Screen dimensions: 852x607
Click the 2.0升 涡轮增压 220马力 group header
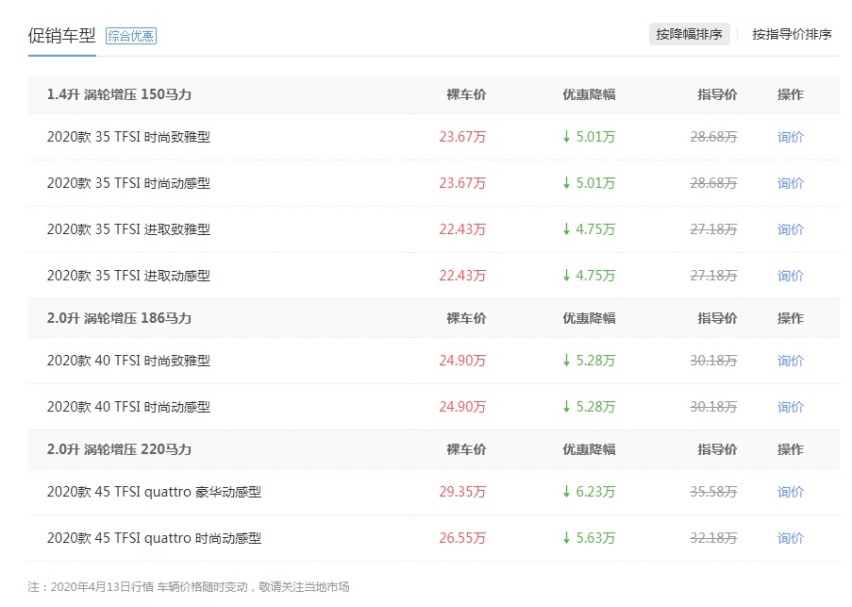click(x=119, y=449)
